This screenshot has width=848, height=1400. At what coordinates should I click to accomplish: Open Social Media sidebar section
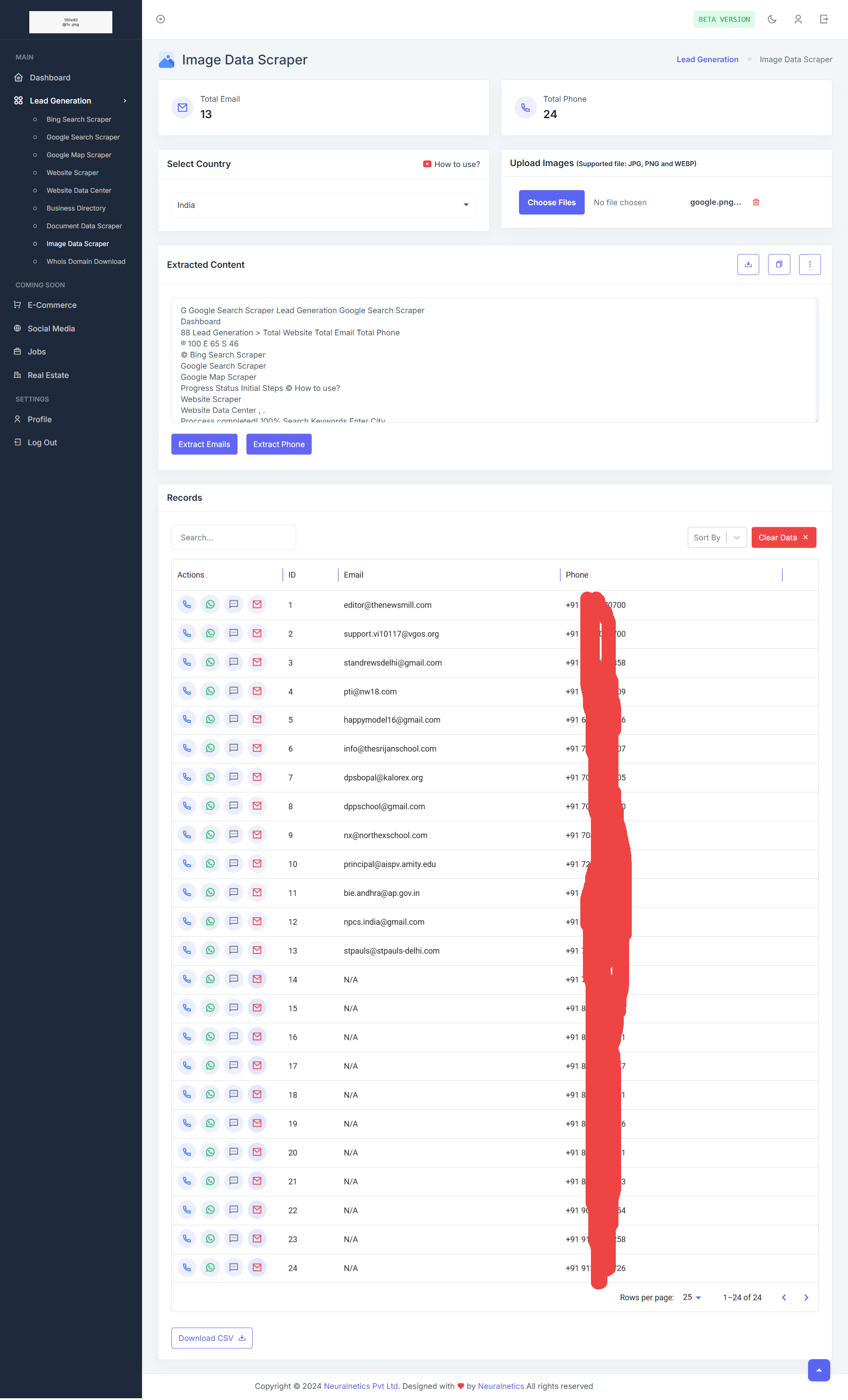51,328
